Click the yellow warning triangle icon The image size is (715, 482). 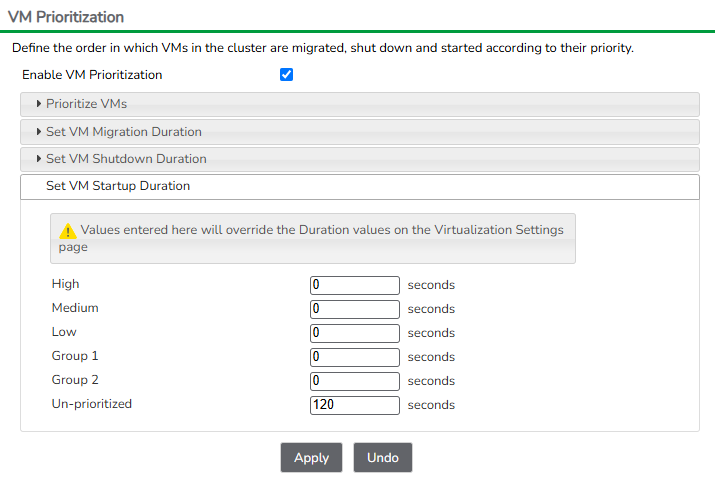68,231
